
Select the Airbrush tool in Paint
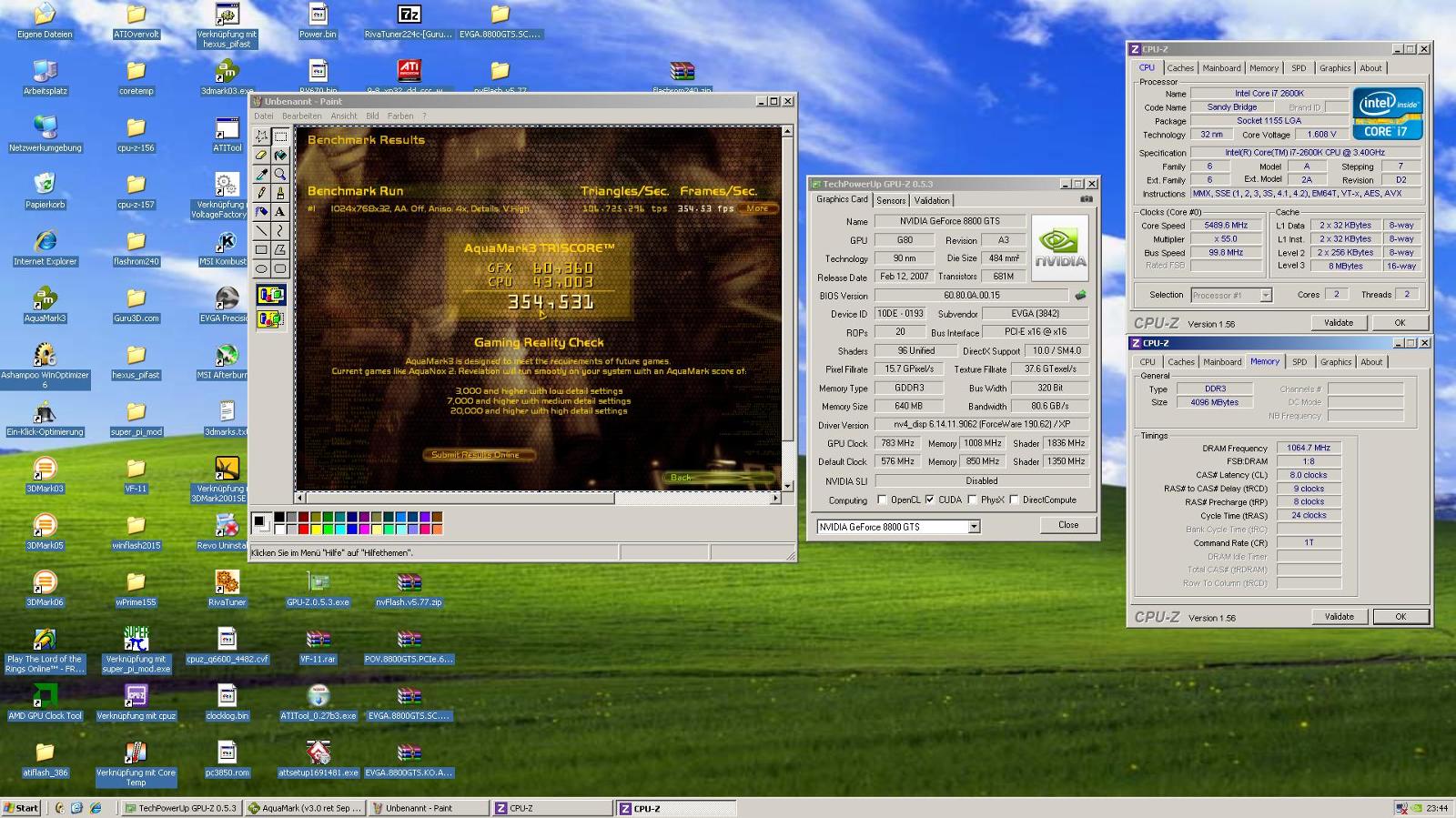[x=262, y=212]
